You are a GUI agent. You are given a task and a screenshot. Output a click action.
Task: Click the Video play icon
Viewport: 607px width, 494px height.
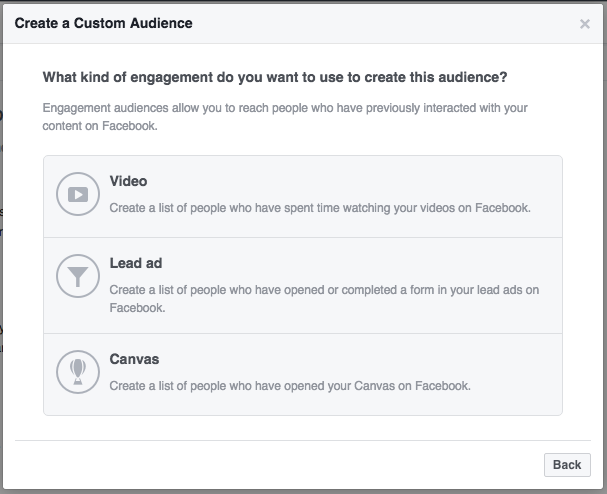77,195
